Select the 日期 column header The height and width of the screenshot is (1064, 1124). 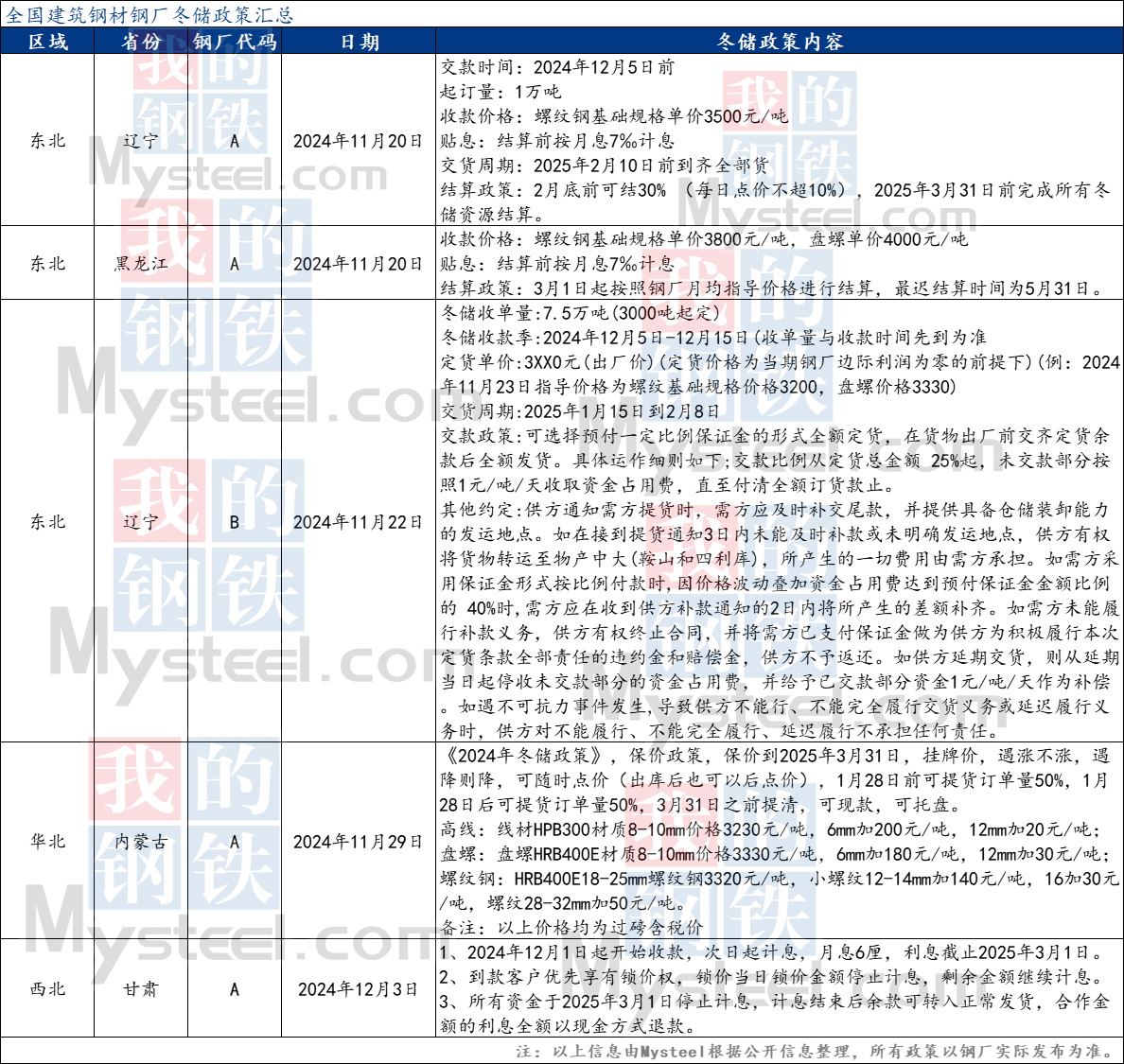tap(359, 41)
